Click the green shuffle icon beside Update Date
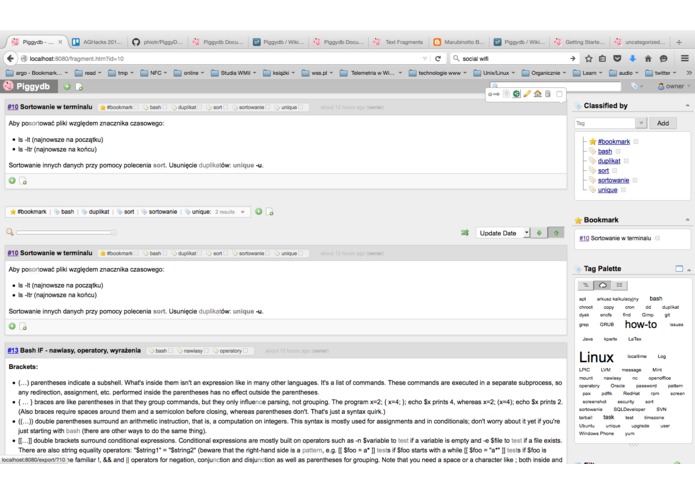 [465, 233]
